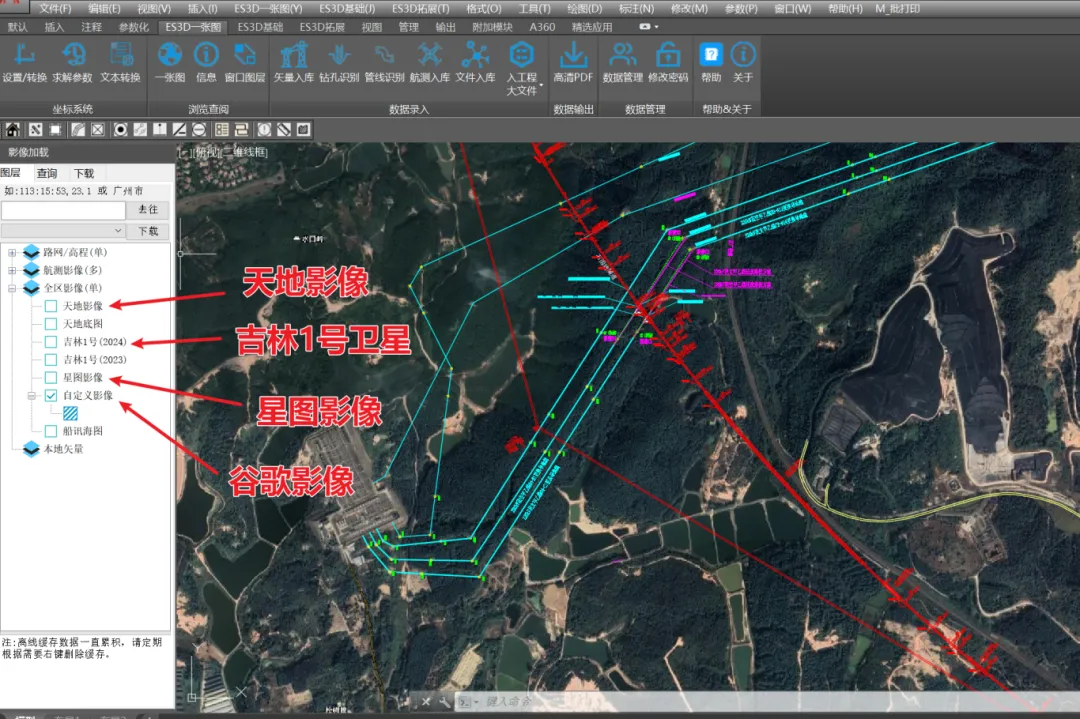Open the 文件(F) menu
Screen dimensions: 1080x719
[x=55, y=9]
